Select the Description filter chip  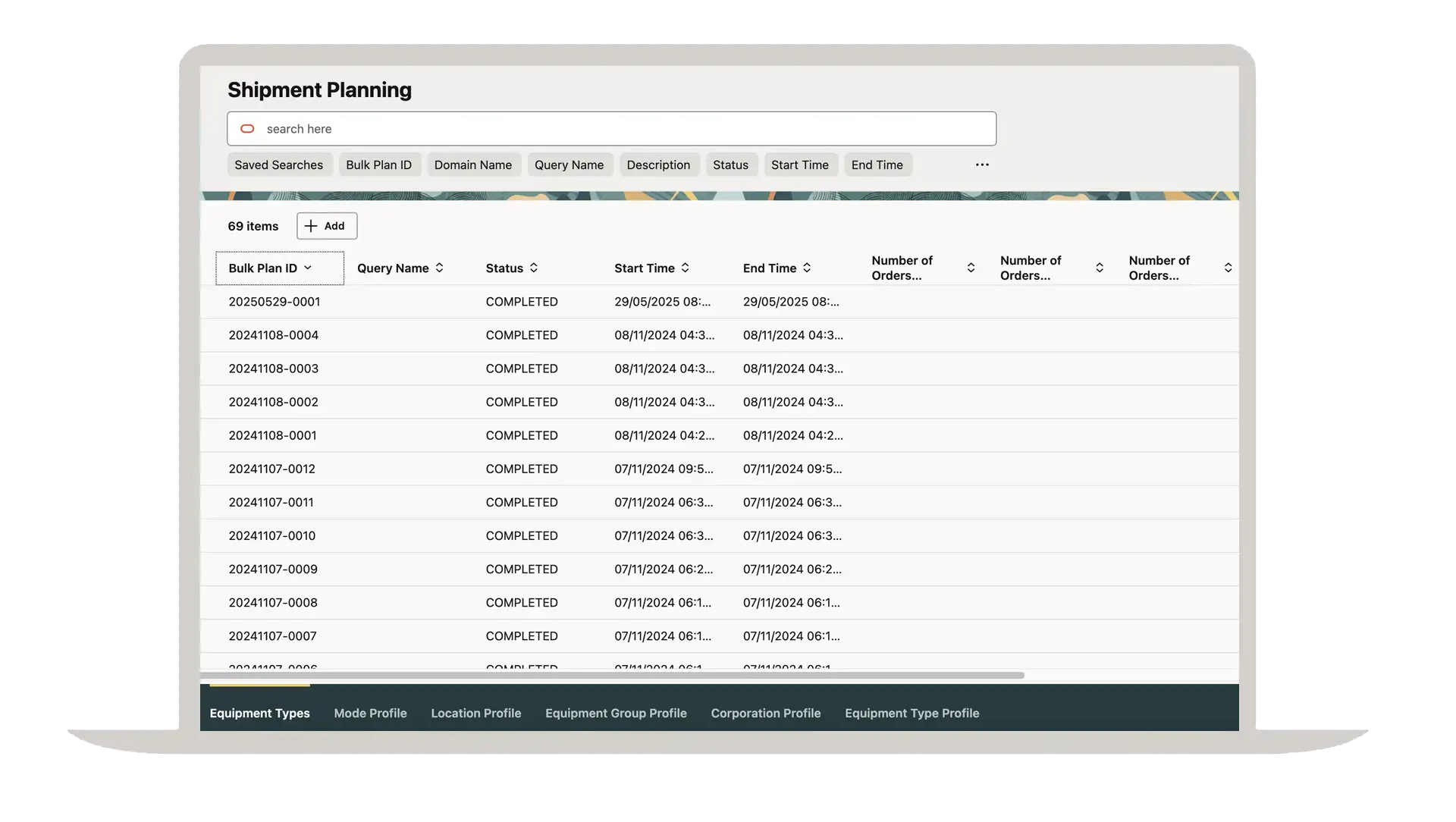point(657,165)
